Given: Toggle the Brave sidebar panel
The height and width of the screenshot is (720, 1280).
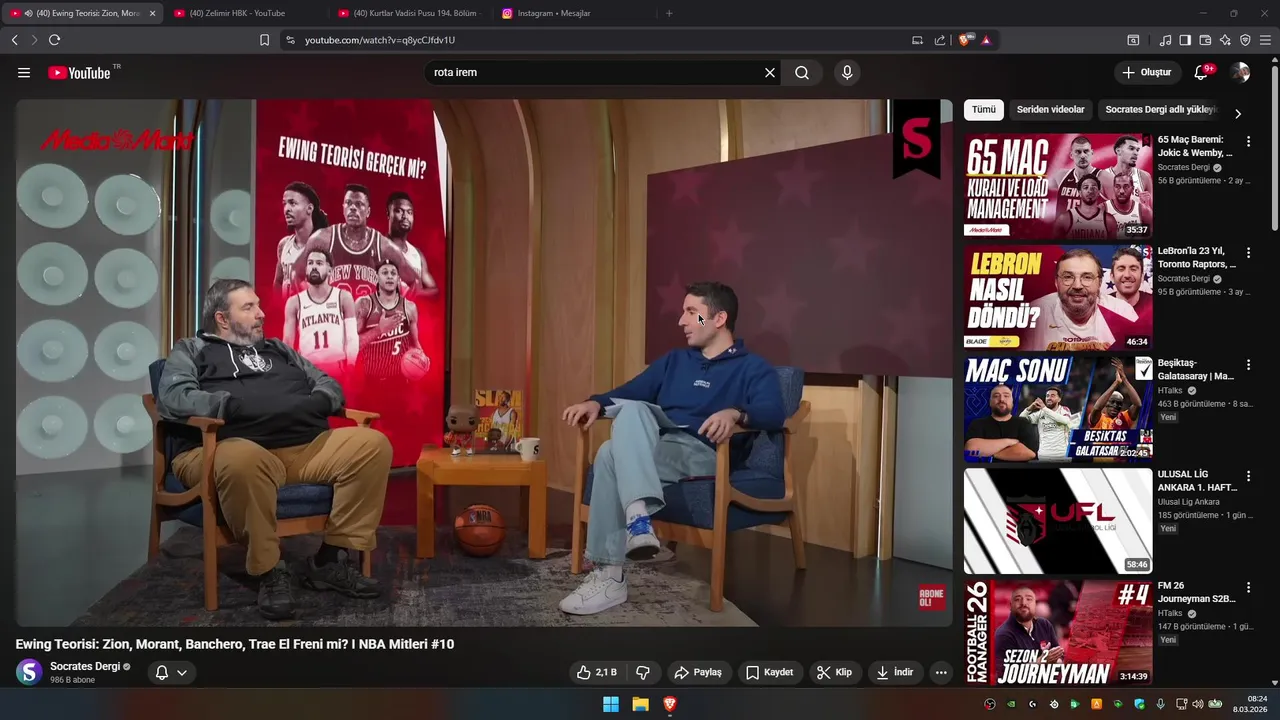Looking at the screenshot, I should 1185,40.
